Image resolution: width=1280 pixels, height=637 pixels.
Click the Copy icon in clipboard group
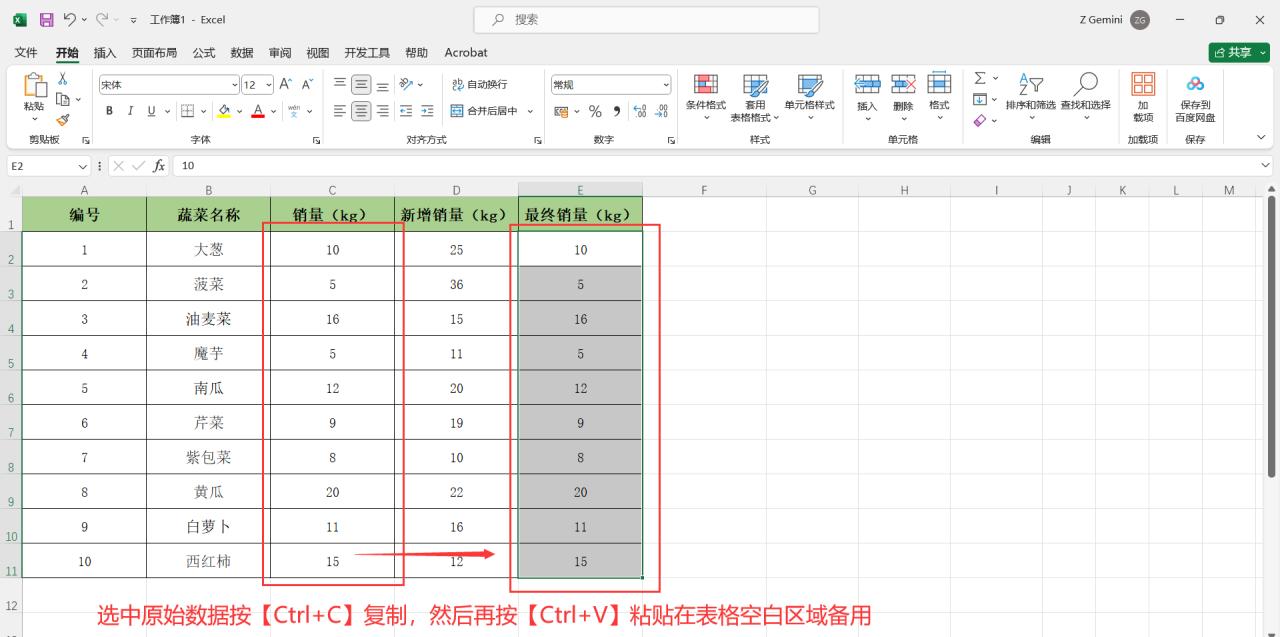[x=62, y=99]
